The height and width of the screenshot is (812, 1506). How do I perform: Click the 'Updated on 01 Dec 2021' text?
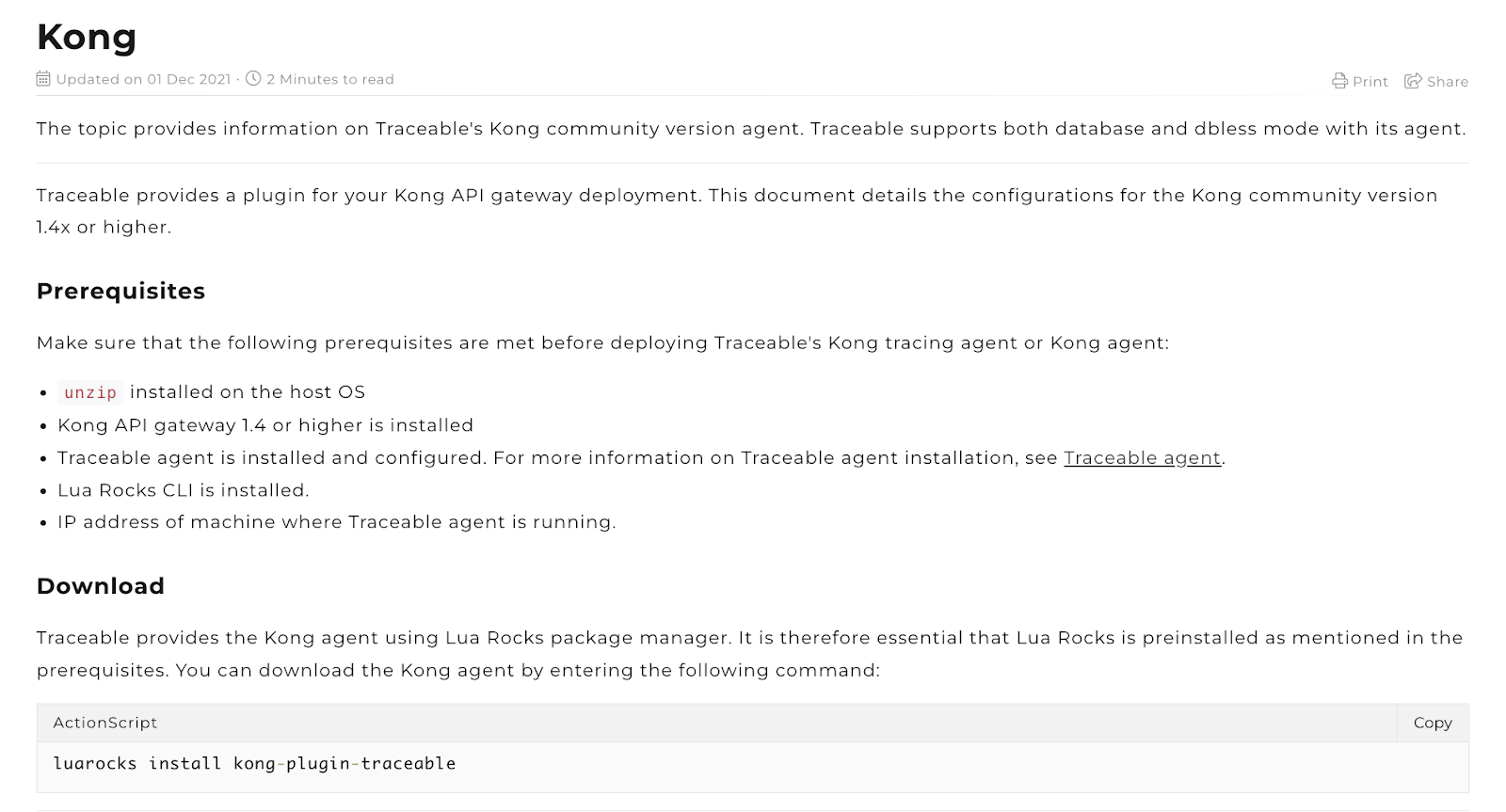(x=143, y=79)
